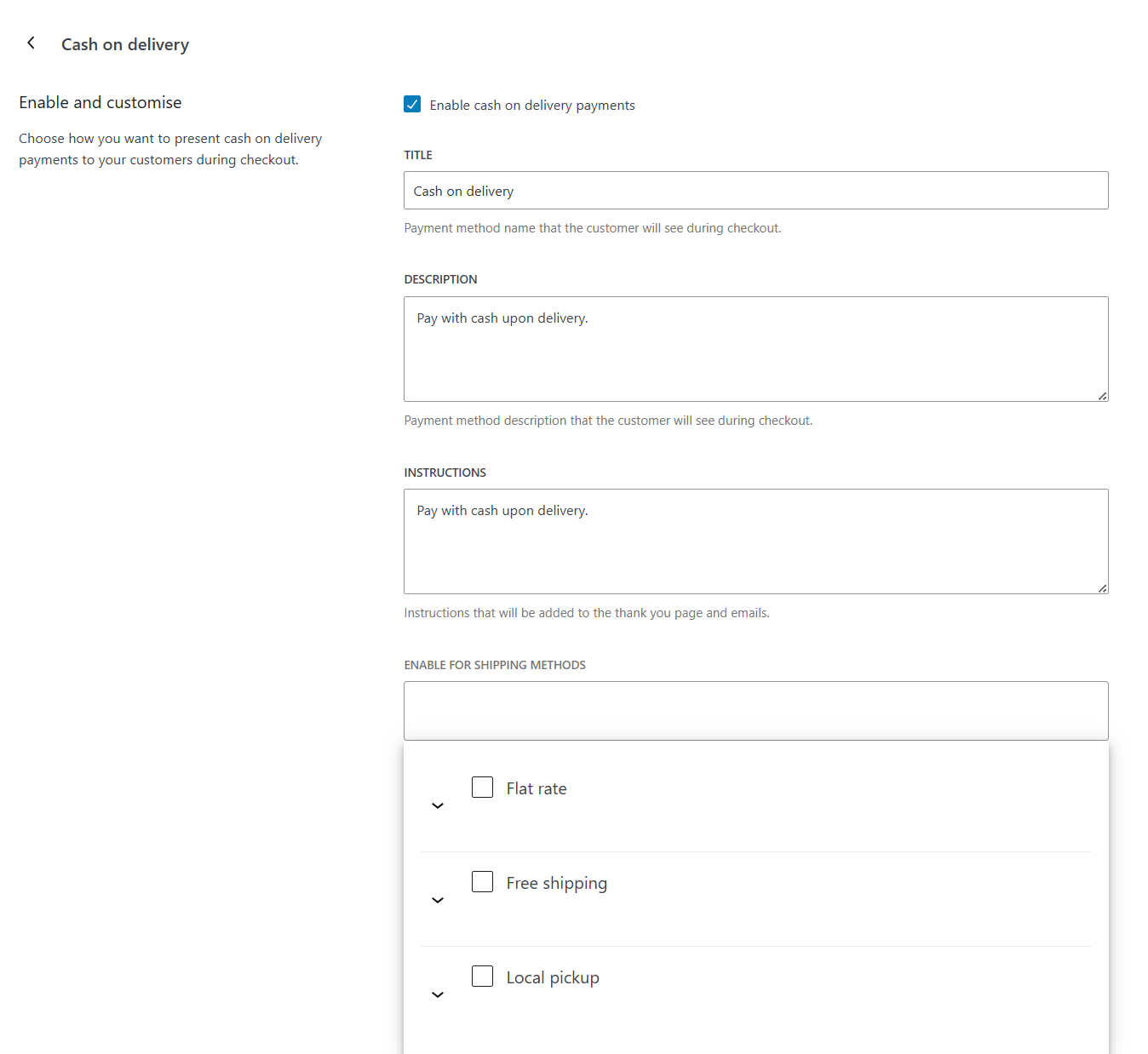Open the Enable for shipping methods field
1148x1054 pixels.
tap(756, 711)
